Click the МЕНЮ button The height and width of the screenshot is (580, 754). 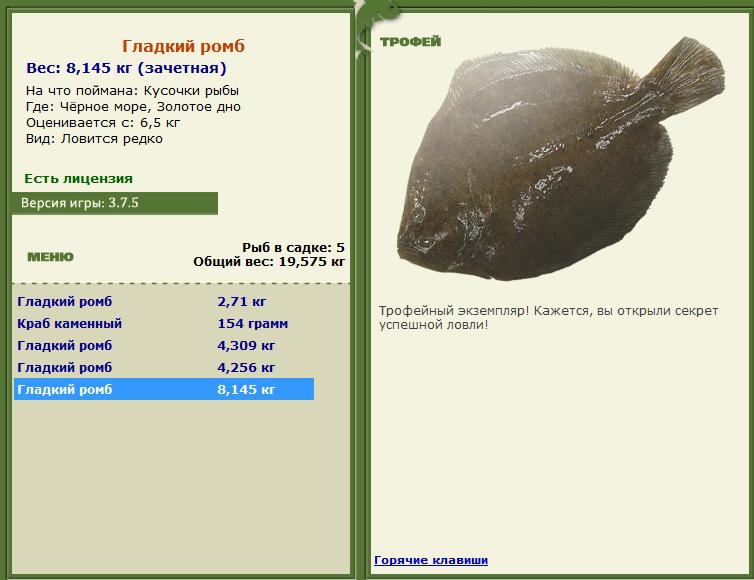pos(50,257)
